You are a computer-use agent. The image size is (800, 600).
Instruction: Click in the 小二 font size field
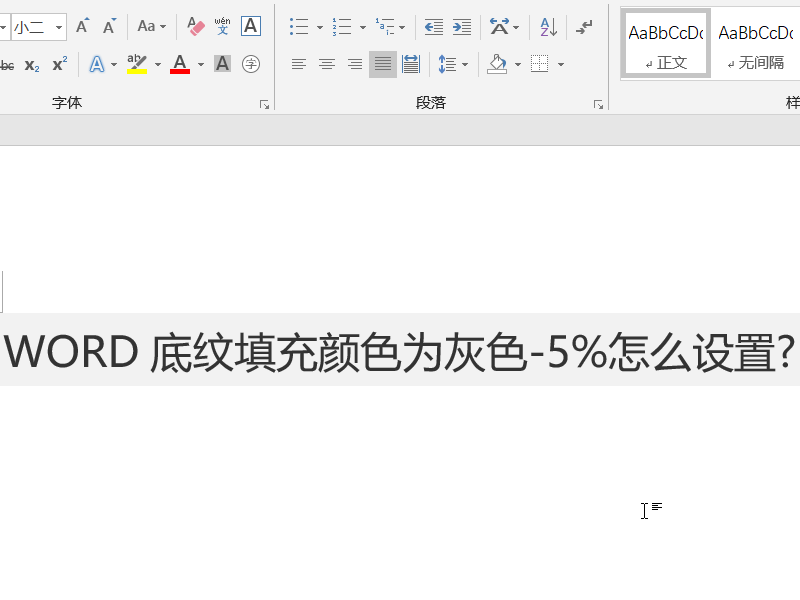(x=32, y=27)
